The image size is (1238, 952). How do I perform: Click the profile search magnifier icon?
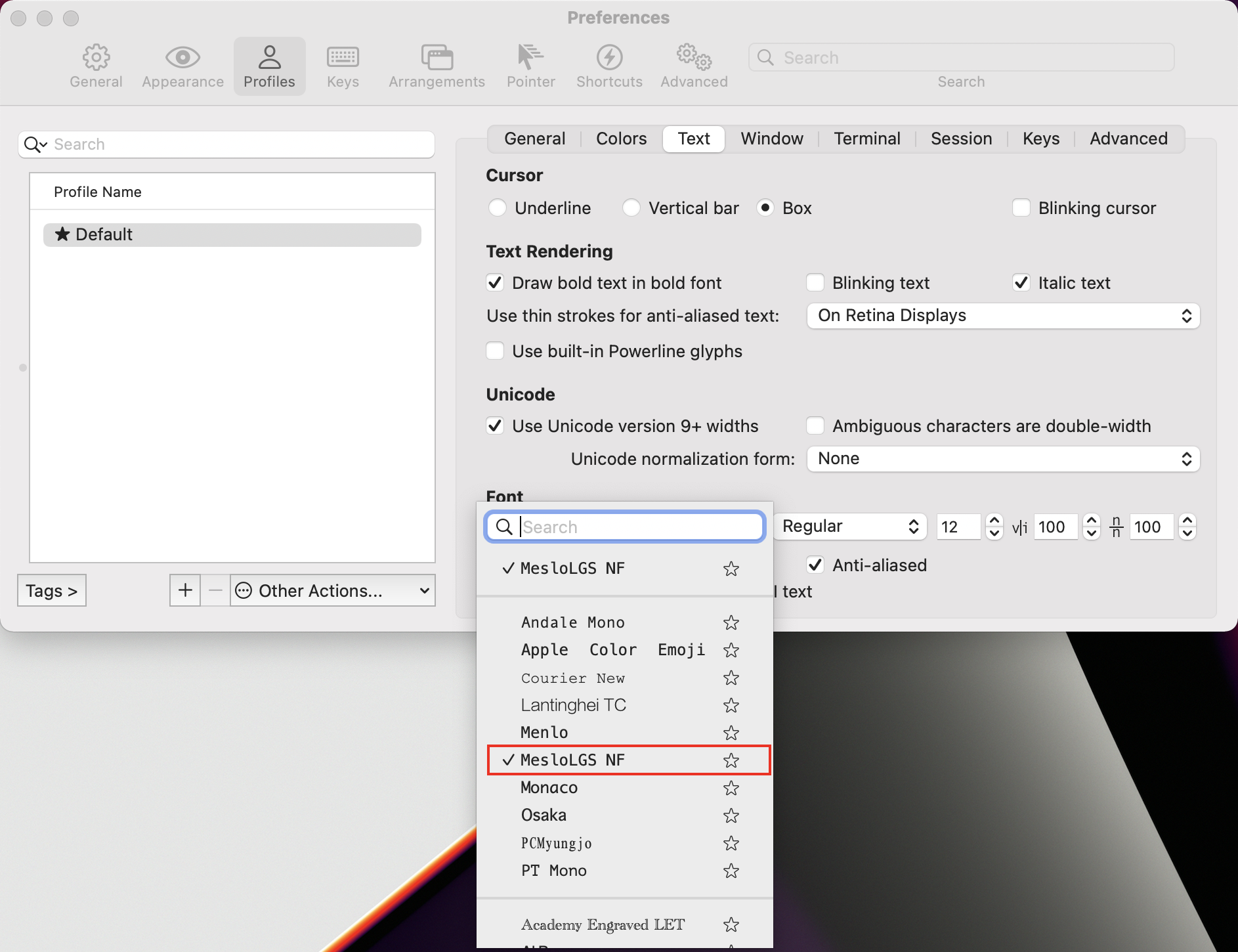click(35, 144)
